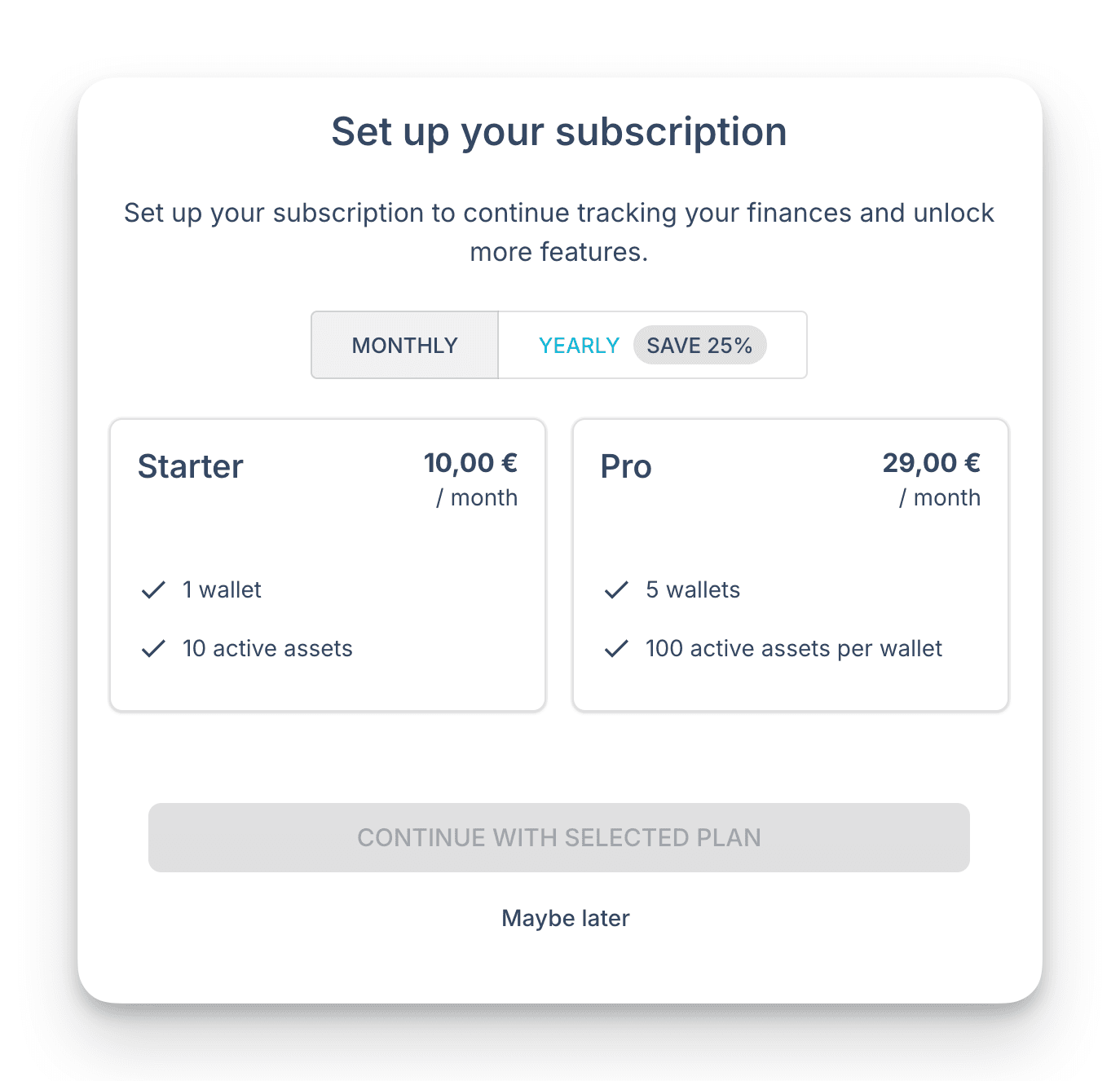Click the "/ month" label under Pro price
The image size is (1120, 1081).
coord(940,498)
